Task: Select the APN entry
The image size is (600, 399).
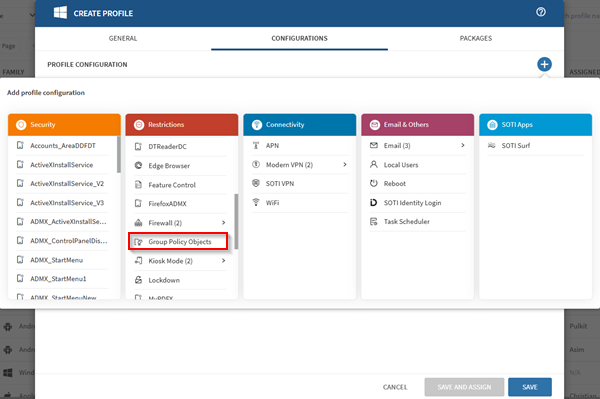Action: [300, 145]
